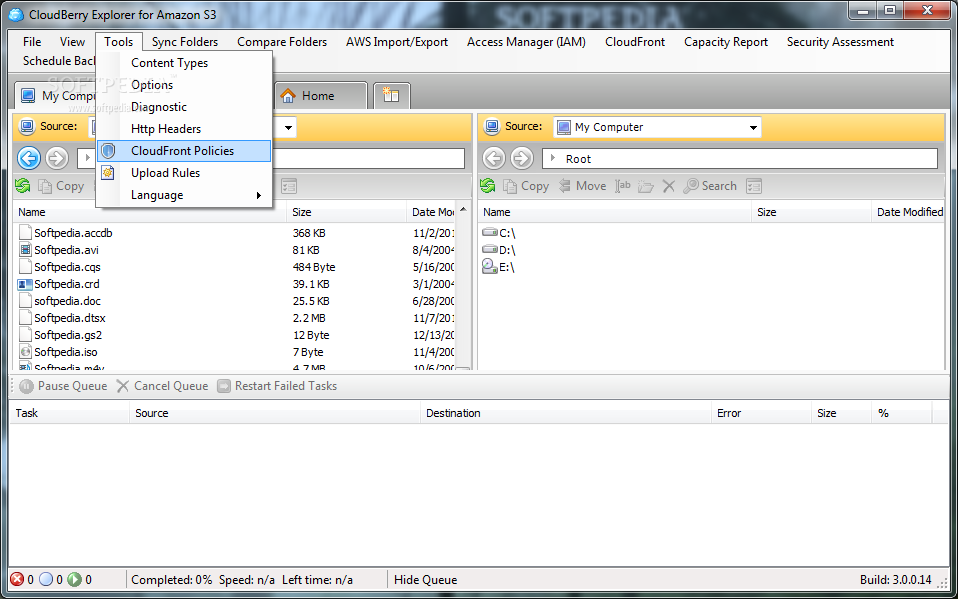Click the properties icon in right pane toolbar
Screen dimensions: 958x599
755,186
